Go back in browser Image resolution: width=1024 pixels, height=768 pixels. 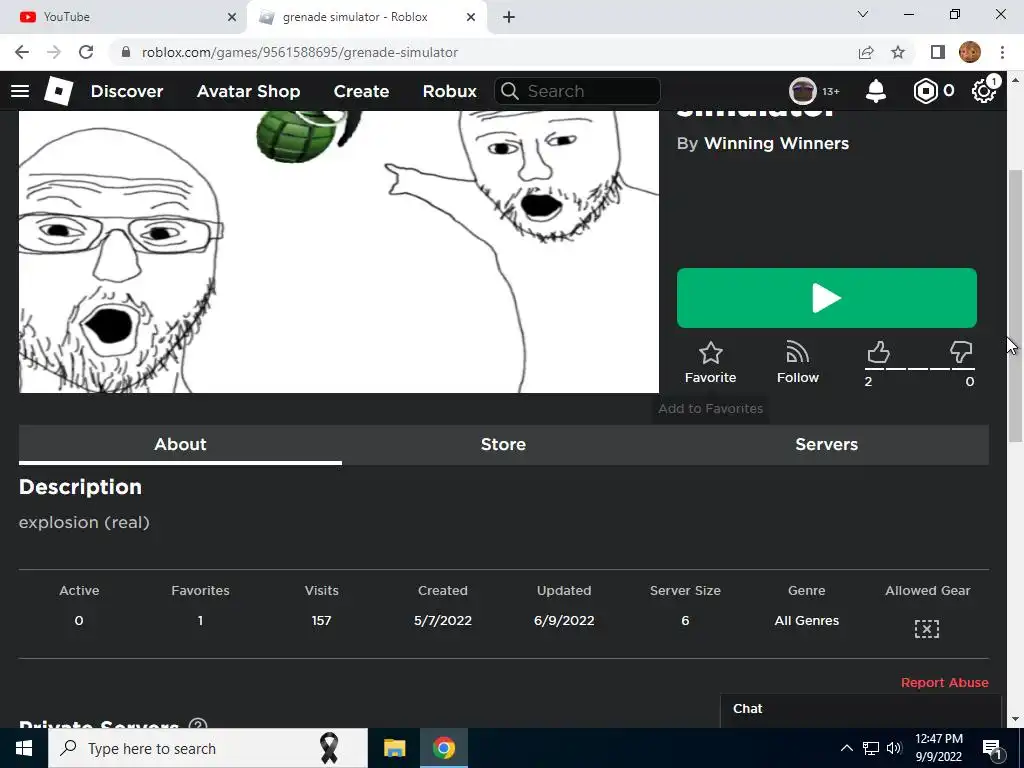click(x=22, y=52)
